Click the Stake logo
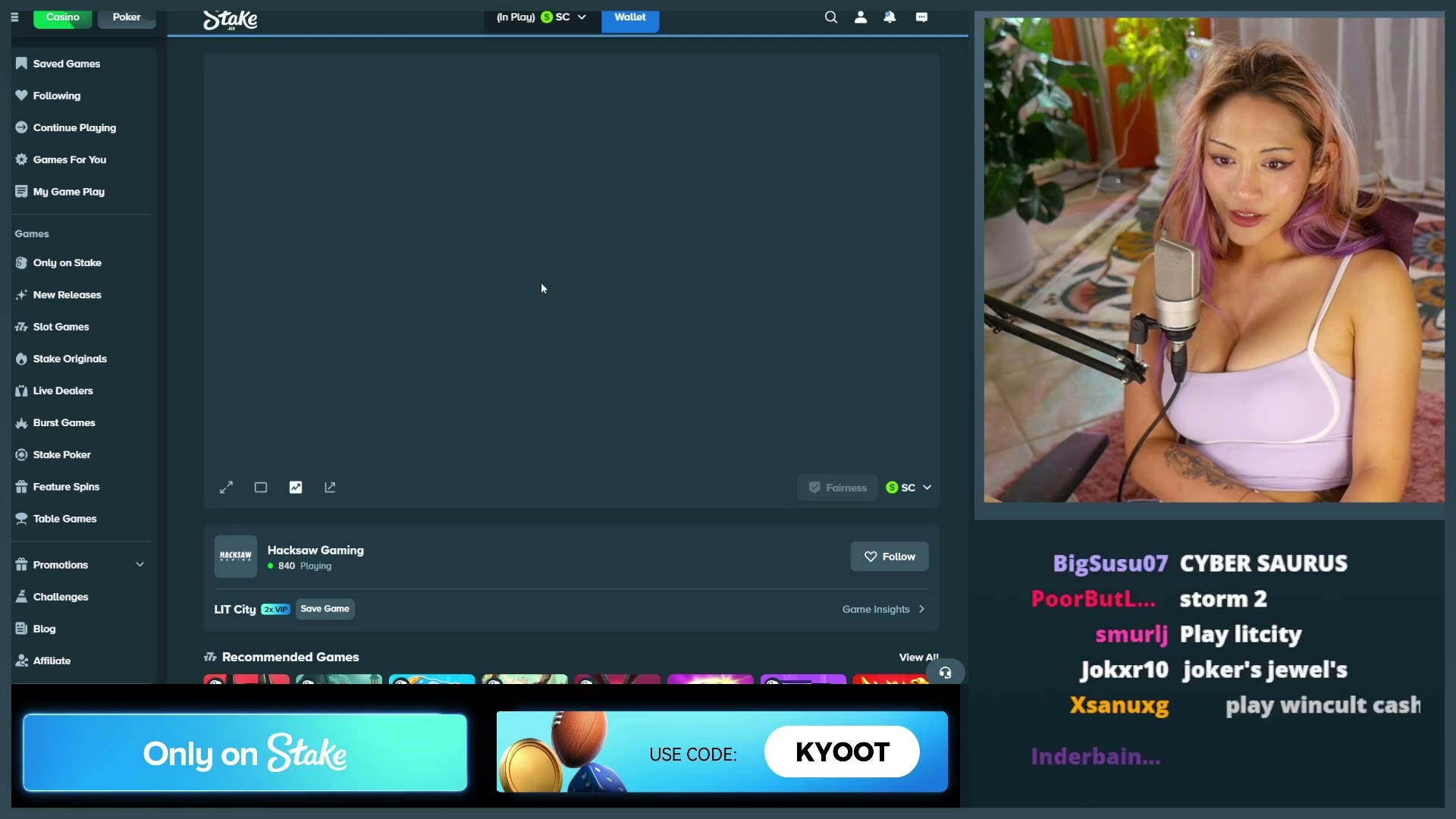 click(x=231, y=19)
